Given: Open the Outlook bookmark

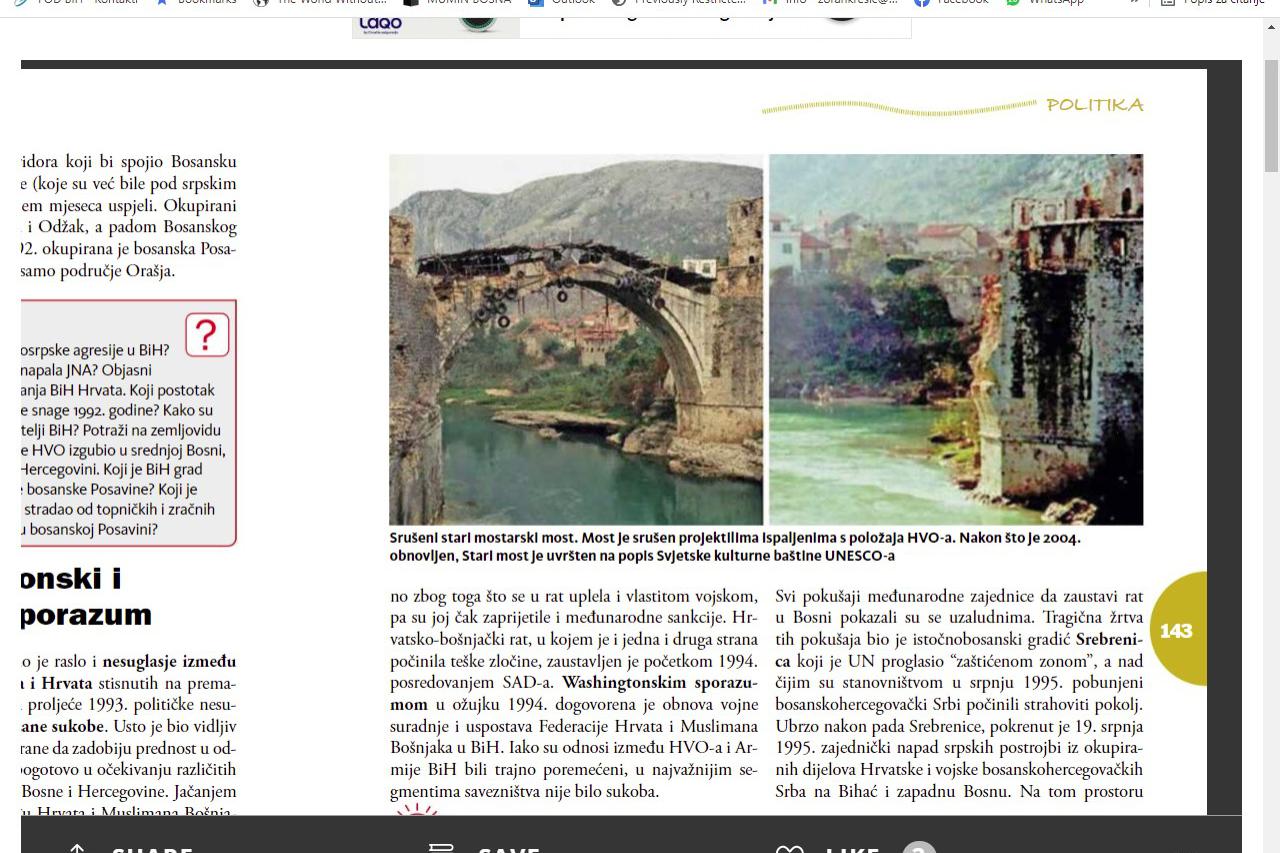Looking at the screenshot, I should (563, 2).
